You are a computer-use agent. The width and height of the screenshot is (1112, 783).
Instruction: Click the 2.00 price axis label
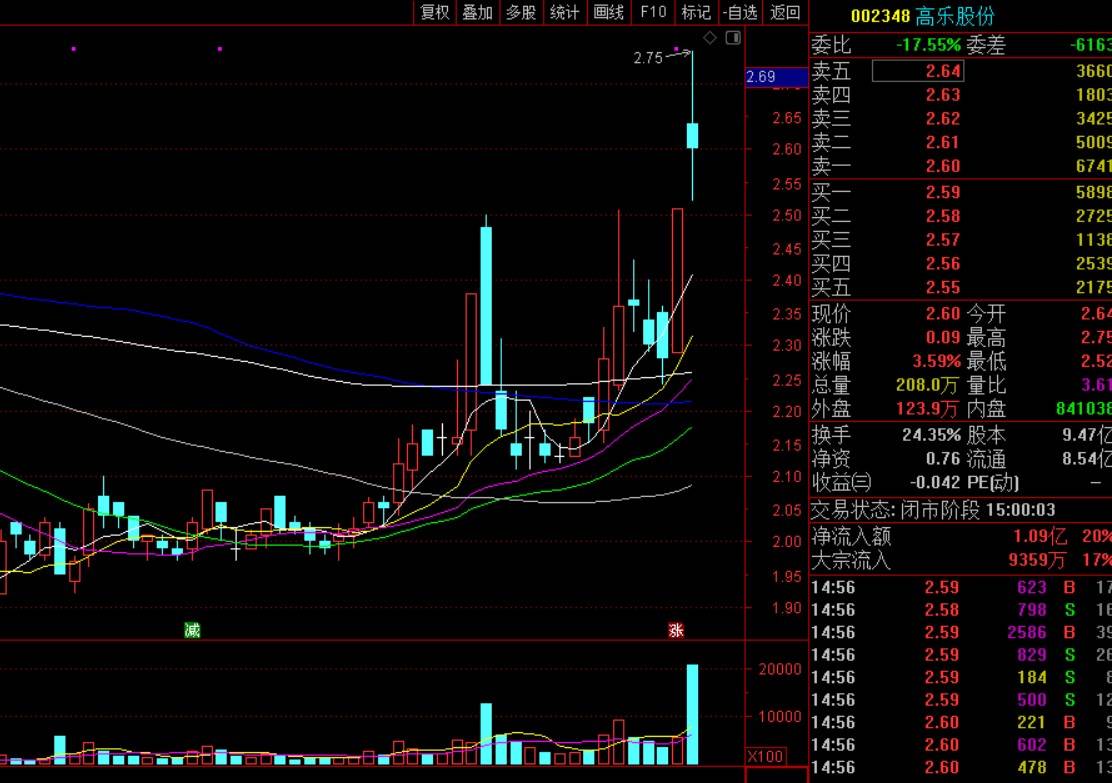point(786,542)
